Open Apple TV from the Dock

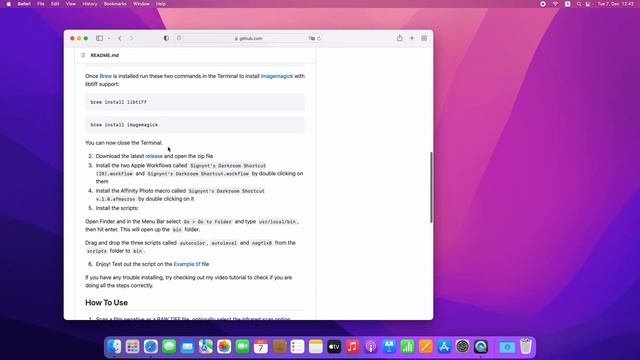coord(334,347)
